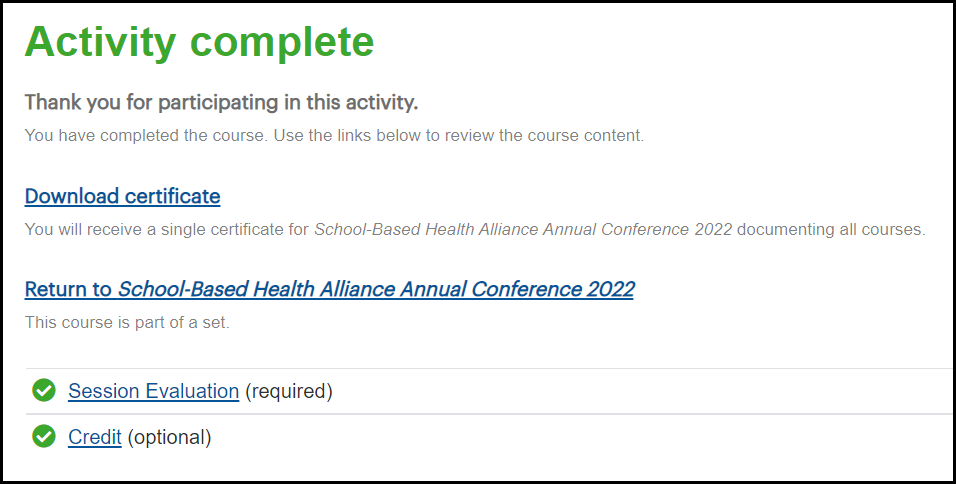Click the Activity complete heading

pyautogui.click(x=199, y=42)
